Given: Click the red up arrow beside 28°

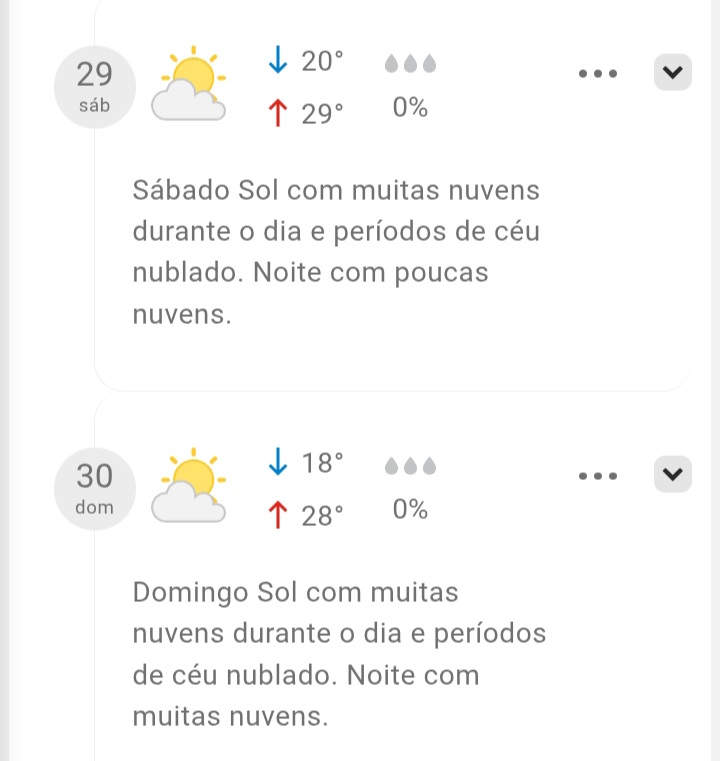Looking at the screenshot, I should [277, 515].
